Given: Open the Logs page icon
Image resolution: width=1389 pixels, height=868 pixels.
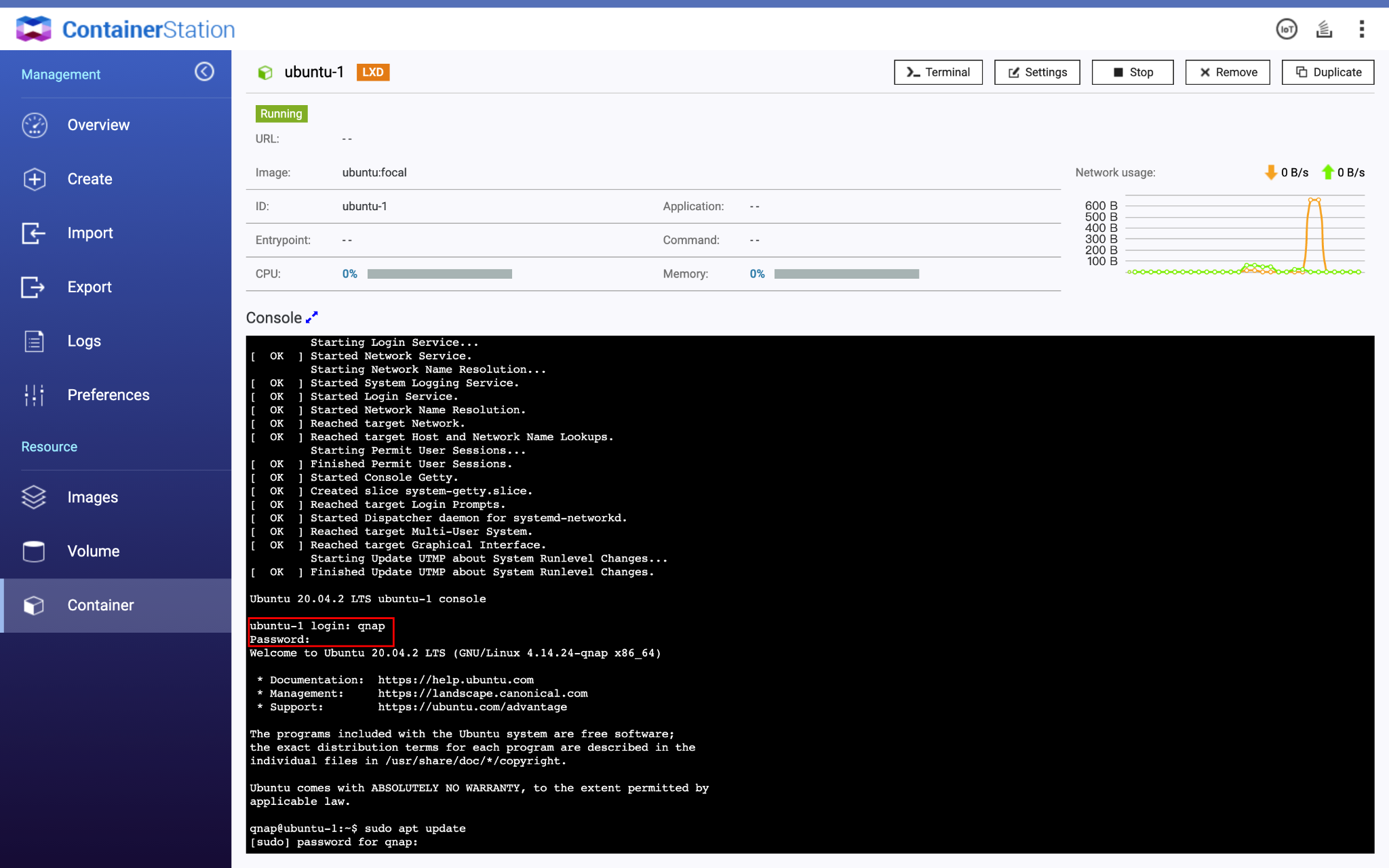Looking at the screenshot, I should pyautogui.click(x=34, y=341).
